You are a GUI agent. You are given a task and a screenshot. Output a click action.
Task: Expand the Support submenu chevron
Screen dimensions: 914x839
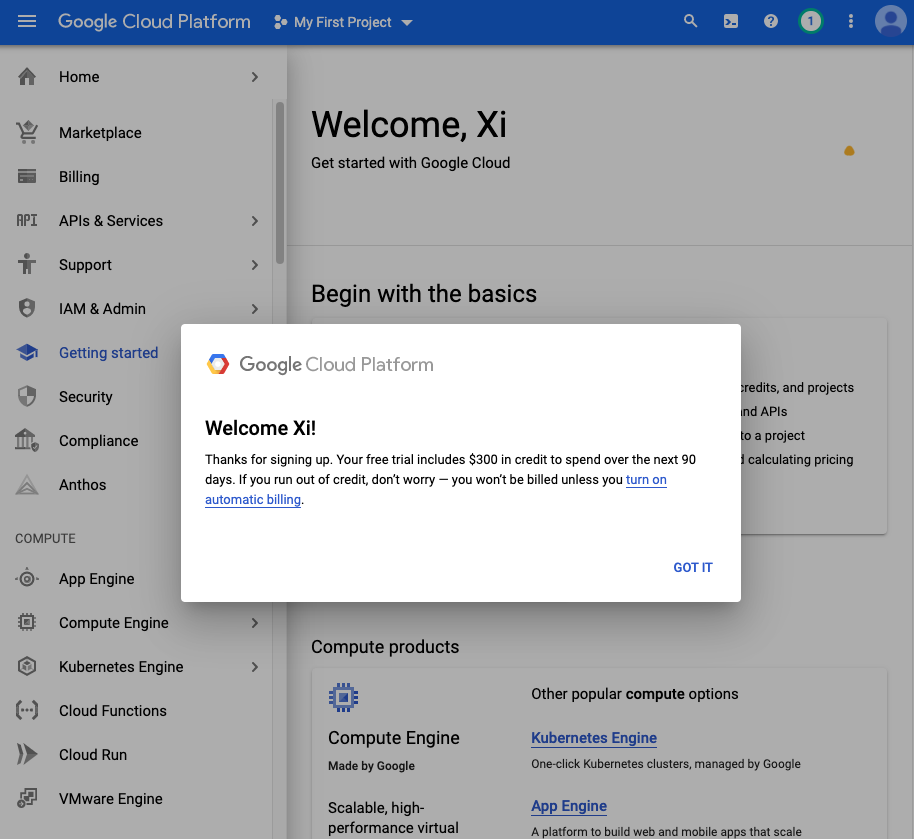pos(255,265)
